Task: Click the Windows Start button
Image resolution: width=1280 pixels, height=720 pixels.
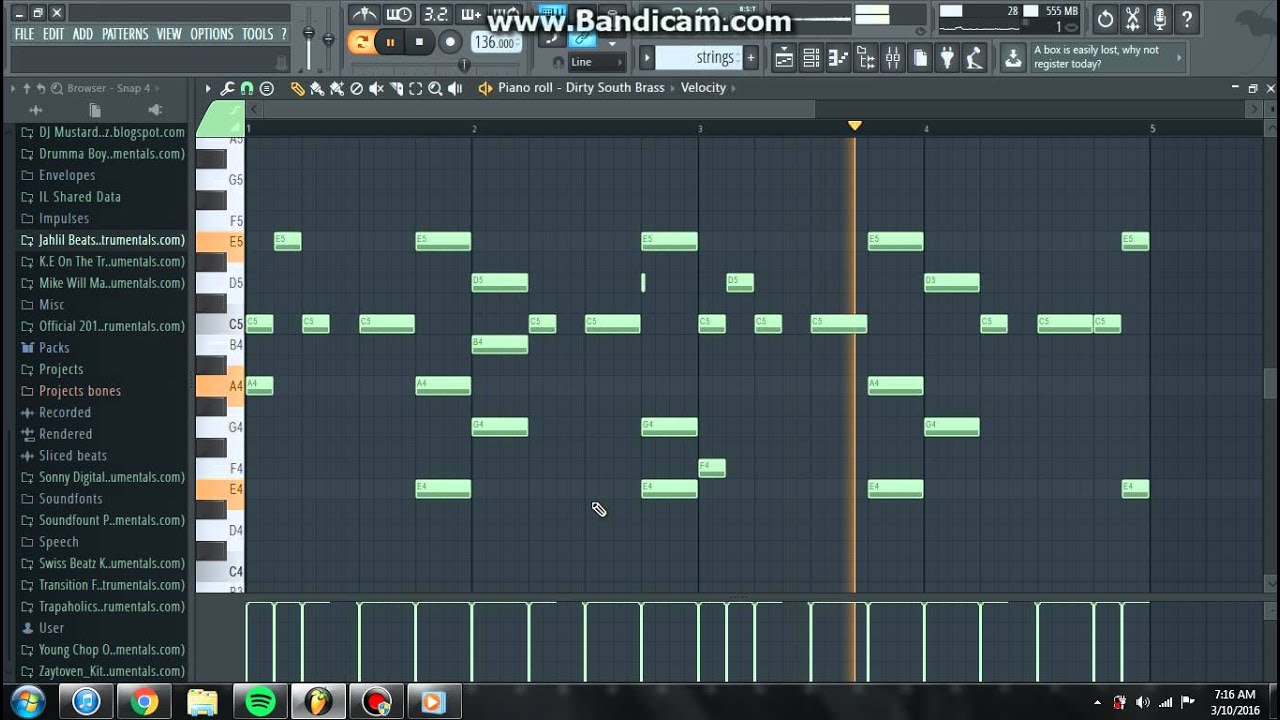Action: point(27,701)
